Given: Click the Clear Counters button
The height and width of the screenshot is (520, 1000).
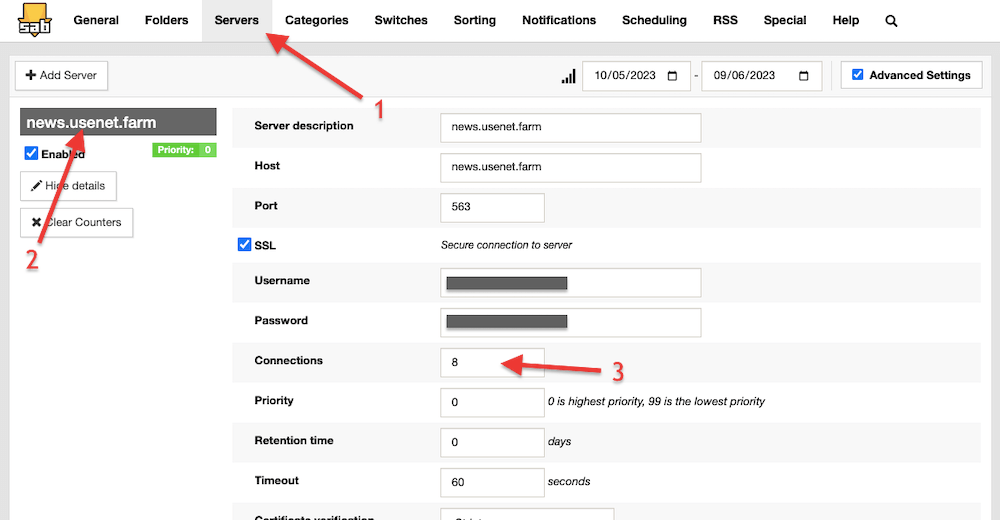Looking at the screenshot, I should (x=76, y=222).
